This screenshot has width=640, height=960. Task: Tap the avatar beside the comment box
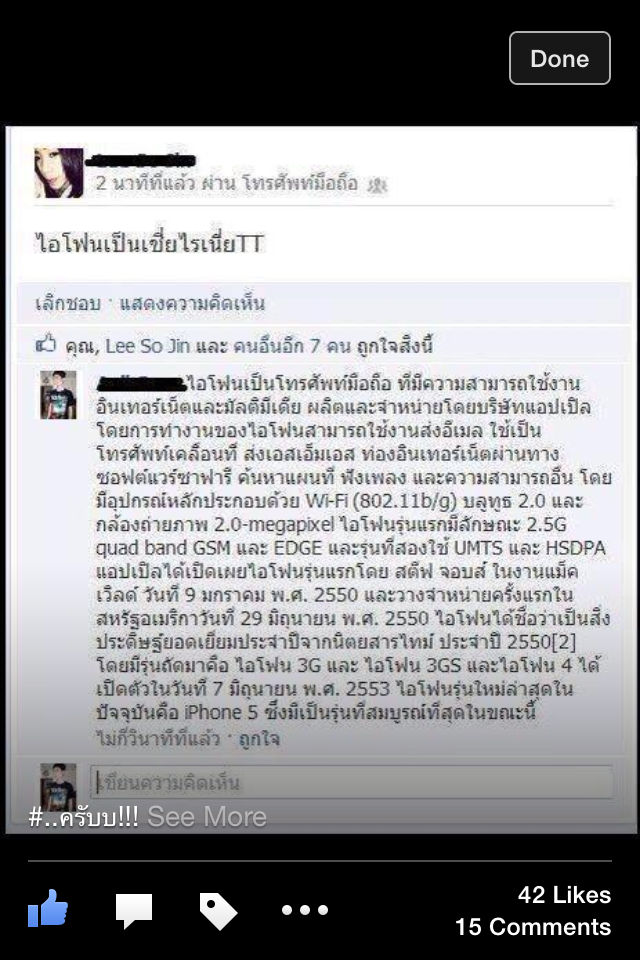[58, 786]
